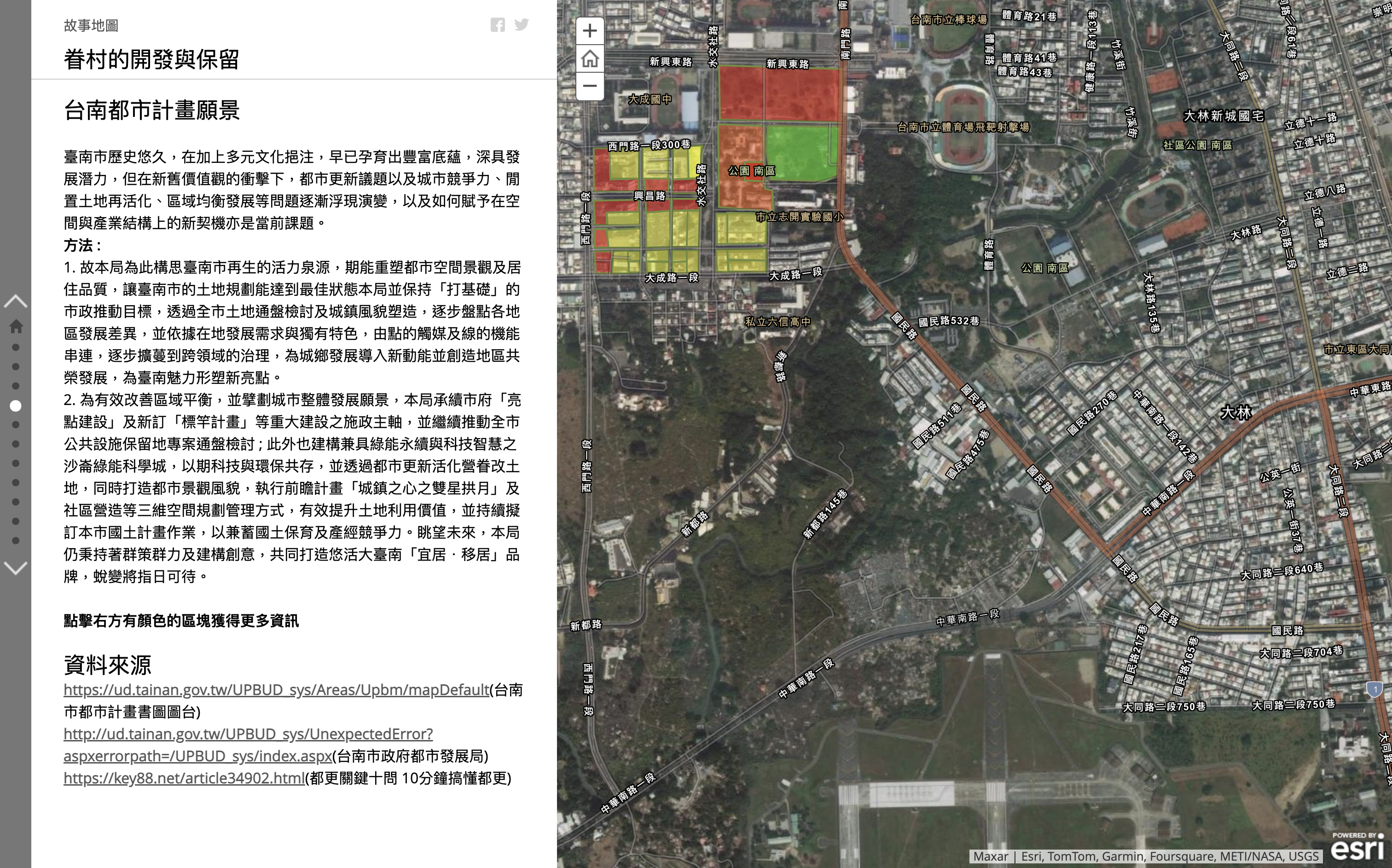Zoom in on the map
The width and height of the screenshot is (1392, 868).
[590, 31]
